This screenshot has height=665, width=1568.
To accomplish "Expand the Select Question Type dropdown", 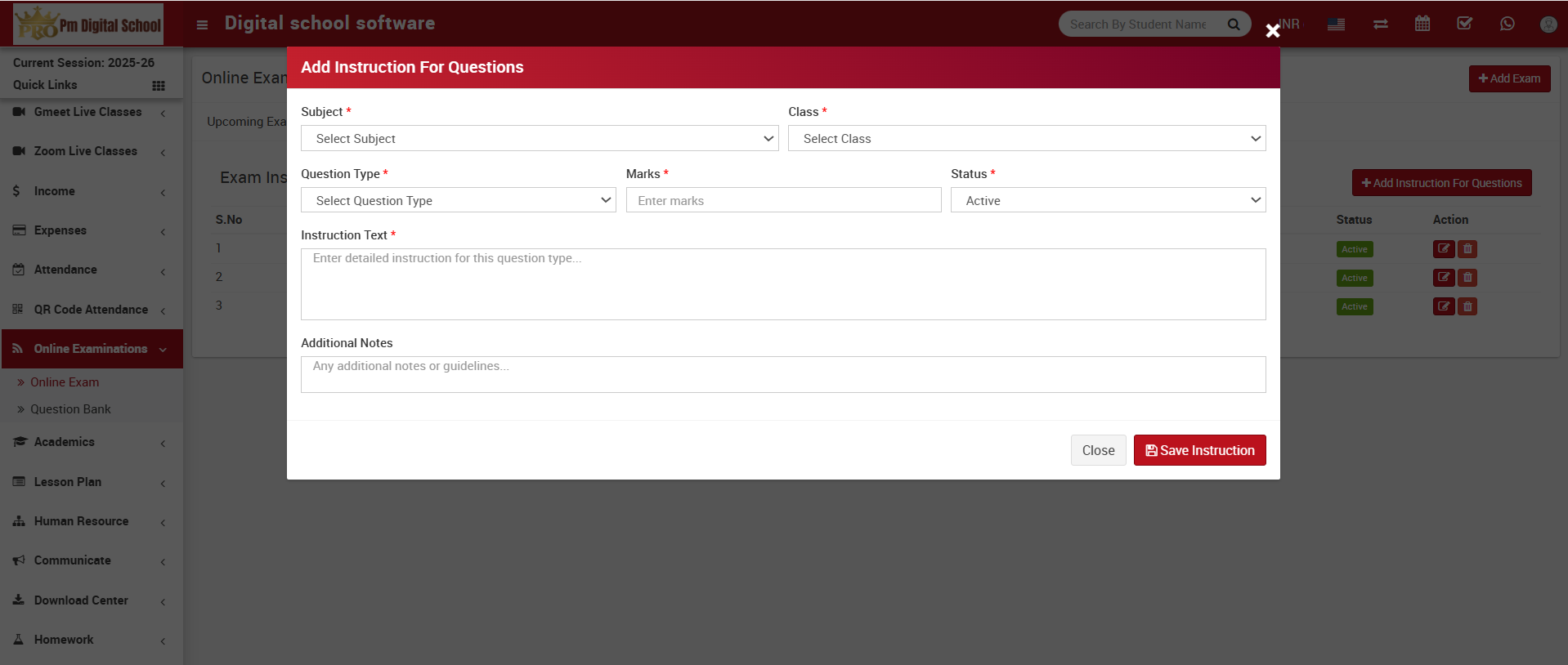I will coord(458,201).
